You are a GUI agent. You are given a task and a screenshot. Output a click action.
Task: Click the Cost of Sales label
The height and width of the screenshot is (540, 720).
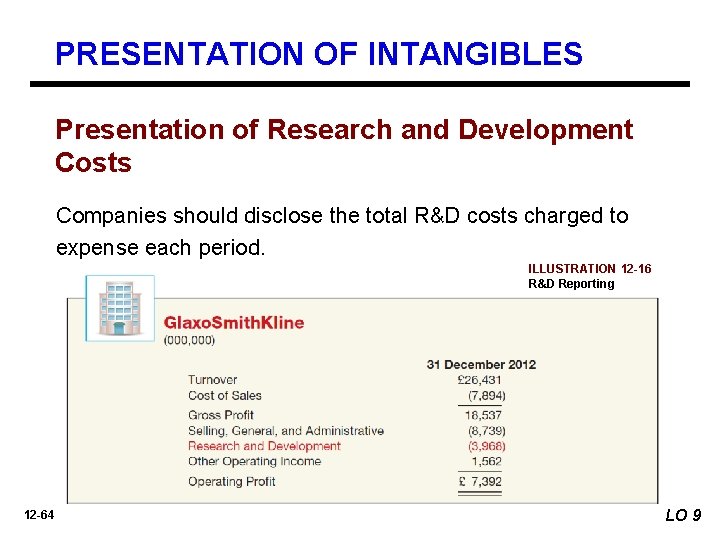coord(225,395)
